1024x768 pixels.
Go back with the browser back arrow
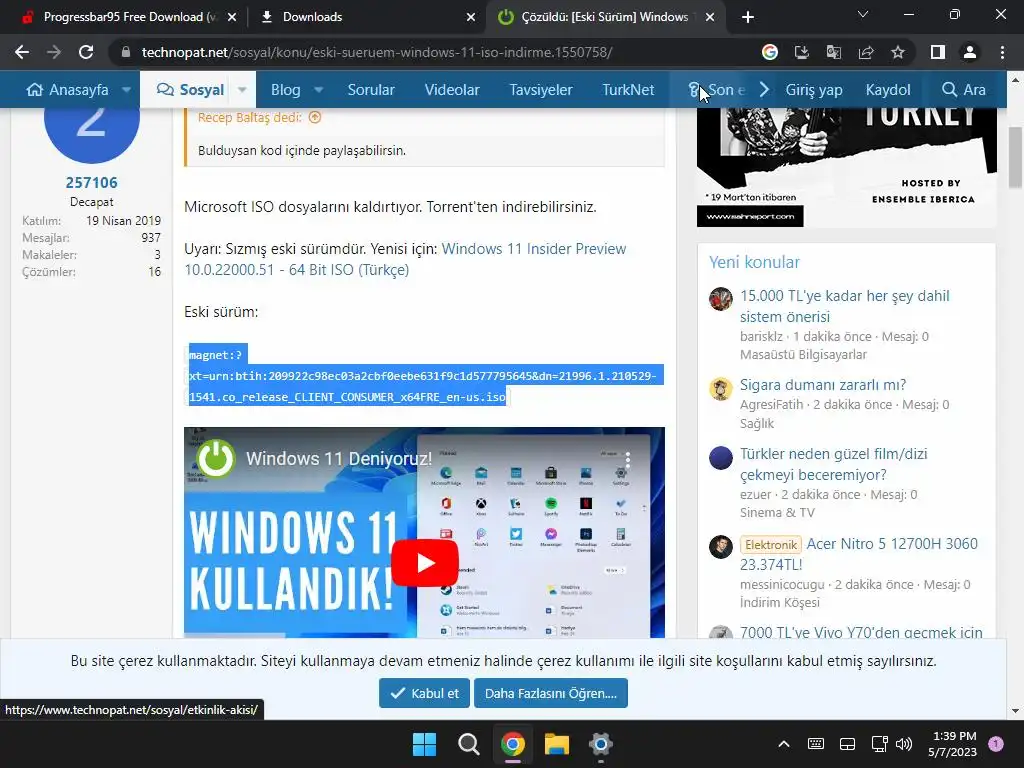pyautogui.click(x=22, y=52)
